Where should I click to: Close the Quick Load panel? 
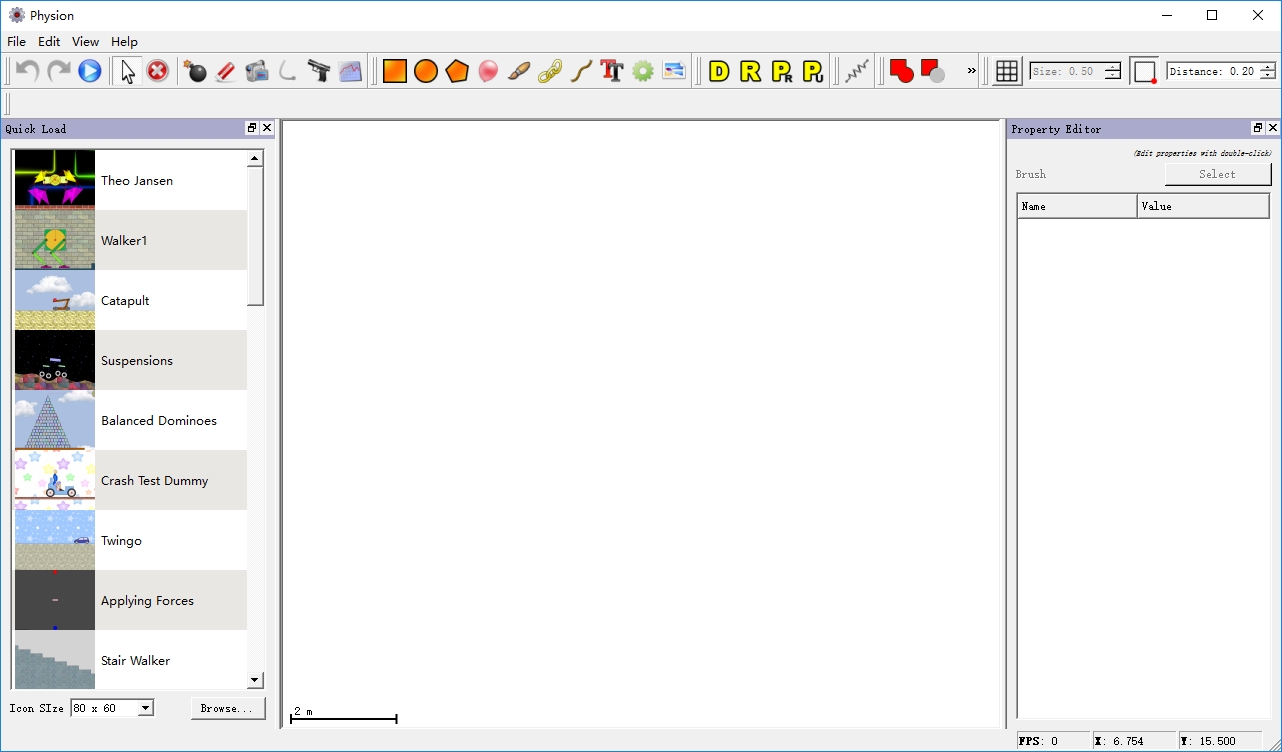(267, 128)
